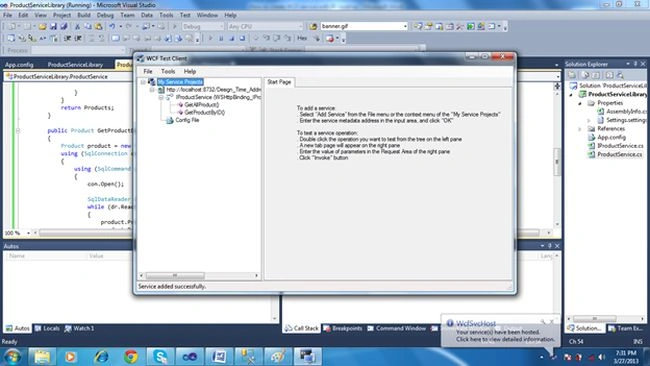Viewport: 650px width, 366px height.
Task: Click the Stop Debugging toolbar icon
Action: click(x=231, y=38)
